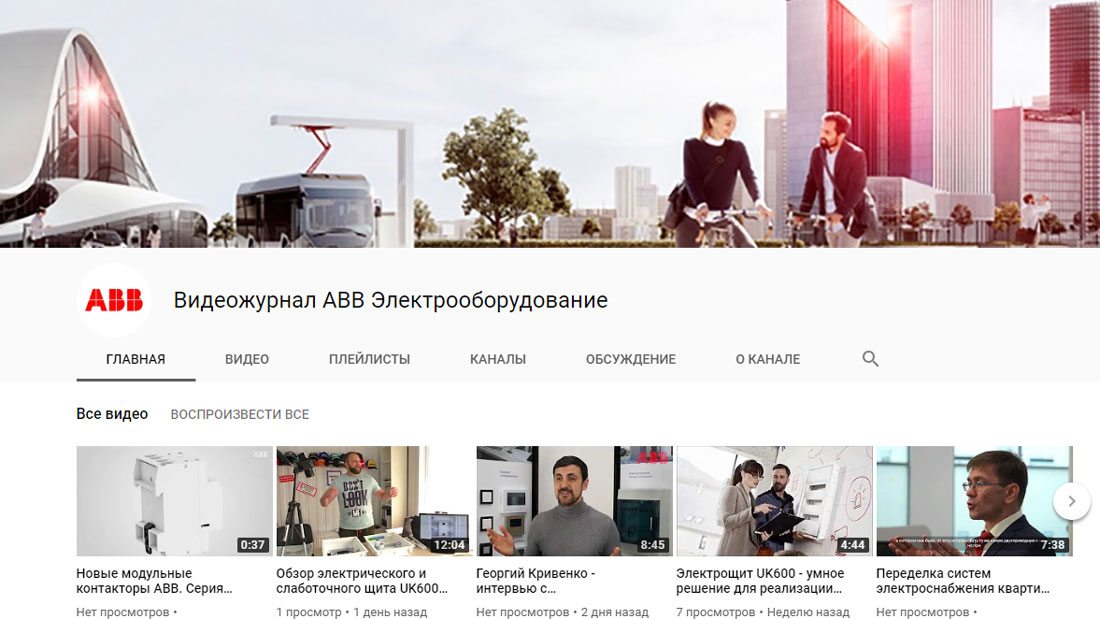Switch to the ГЛАВНАЯ tab
Viewport: 1100px width, 619px height.
[x=135, y=359]
